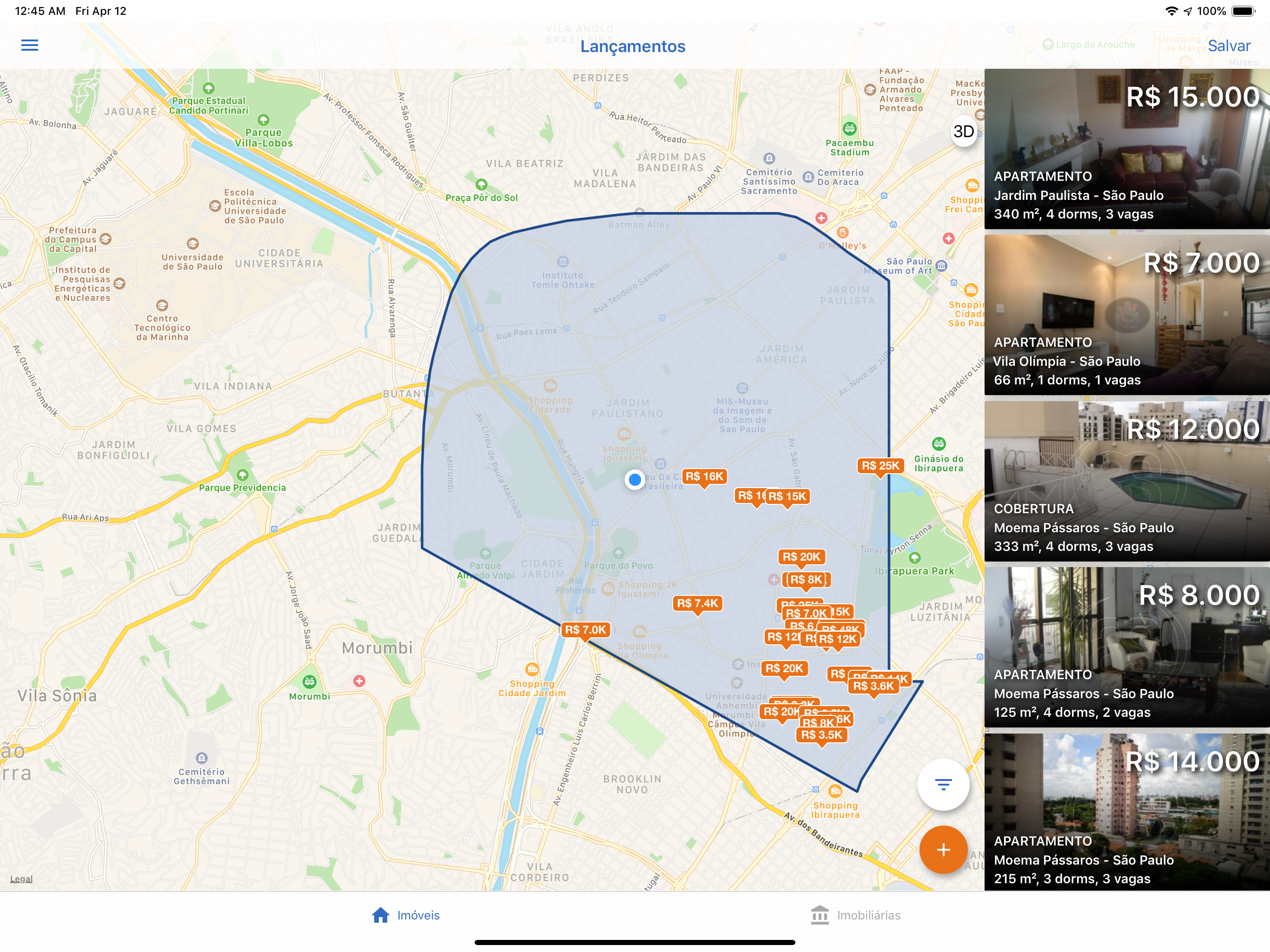Open the listing filter button
The image size is (1270, 952).
[x=943, y=784]
